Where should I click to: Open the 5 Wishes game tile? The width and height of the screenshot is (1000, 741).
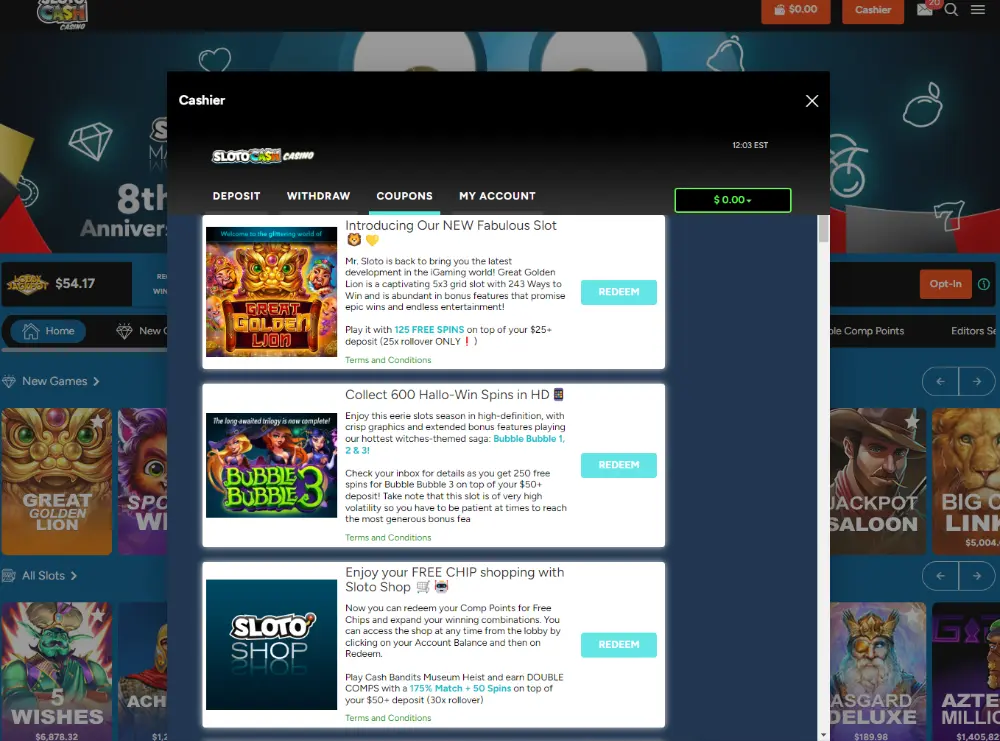pos(57,671)
